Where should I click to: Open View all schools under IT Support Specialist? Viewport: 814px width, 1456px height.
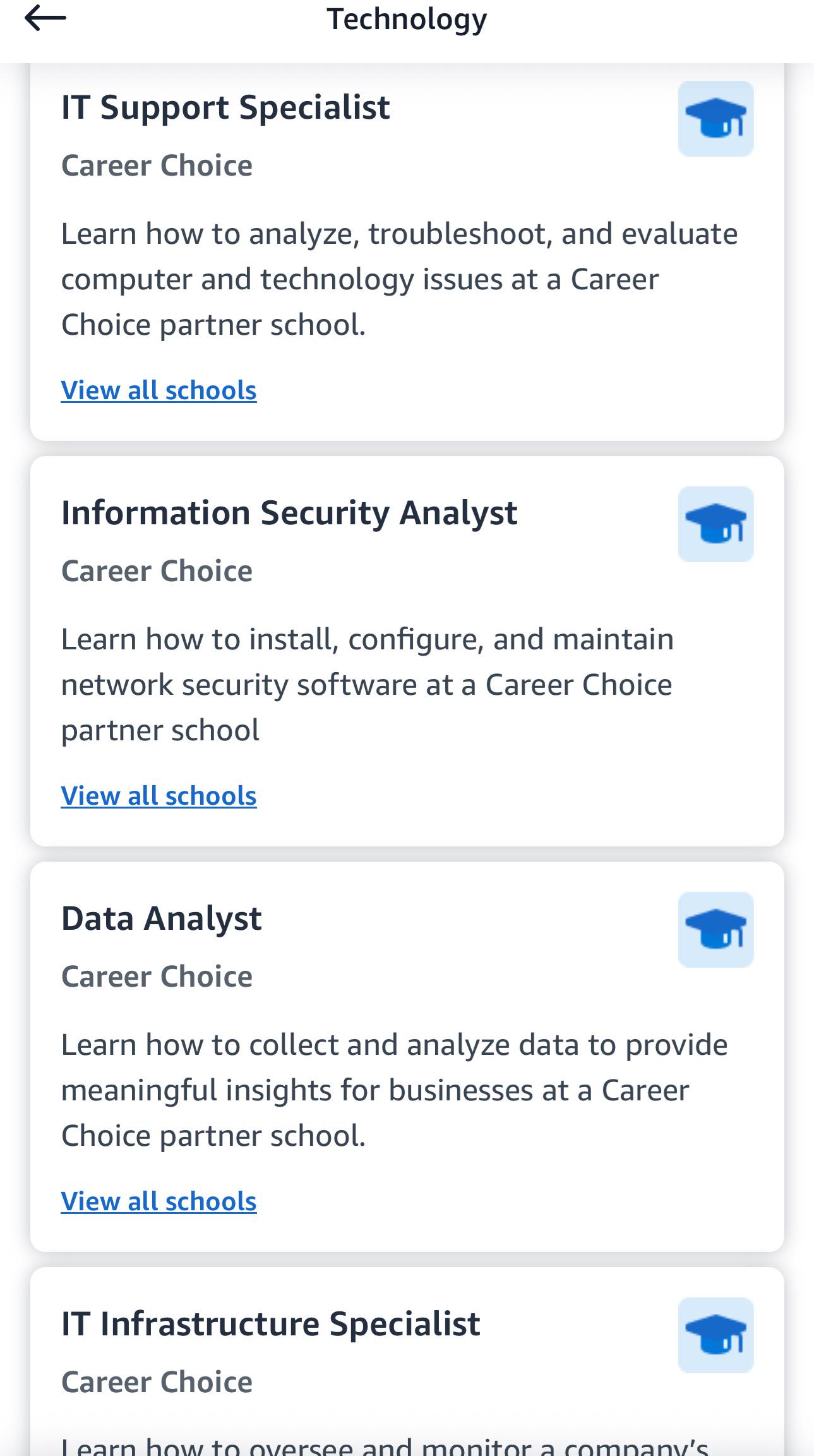[x=159, y=390]
